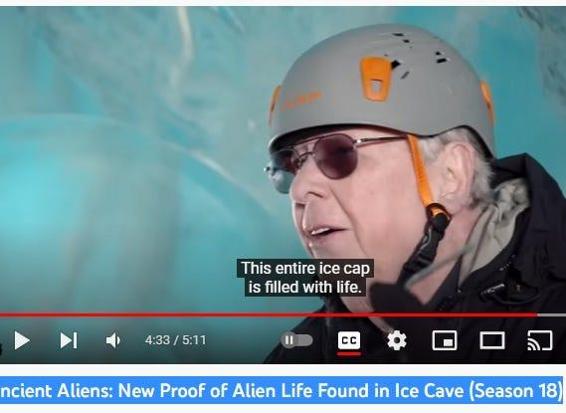Cast video to TV

tap(540, 340)
